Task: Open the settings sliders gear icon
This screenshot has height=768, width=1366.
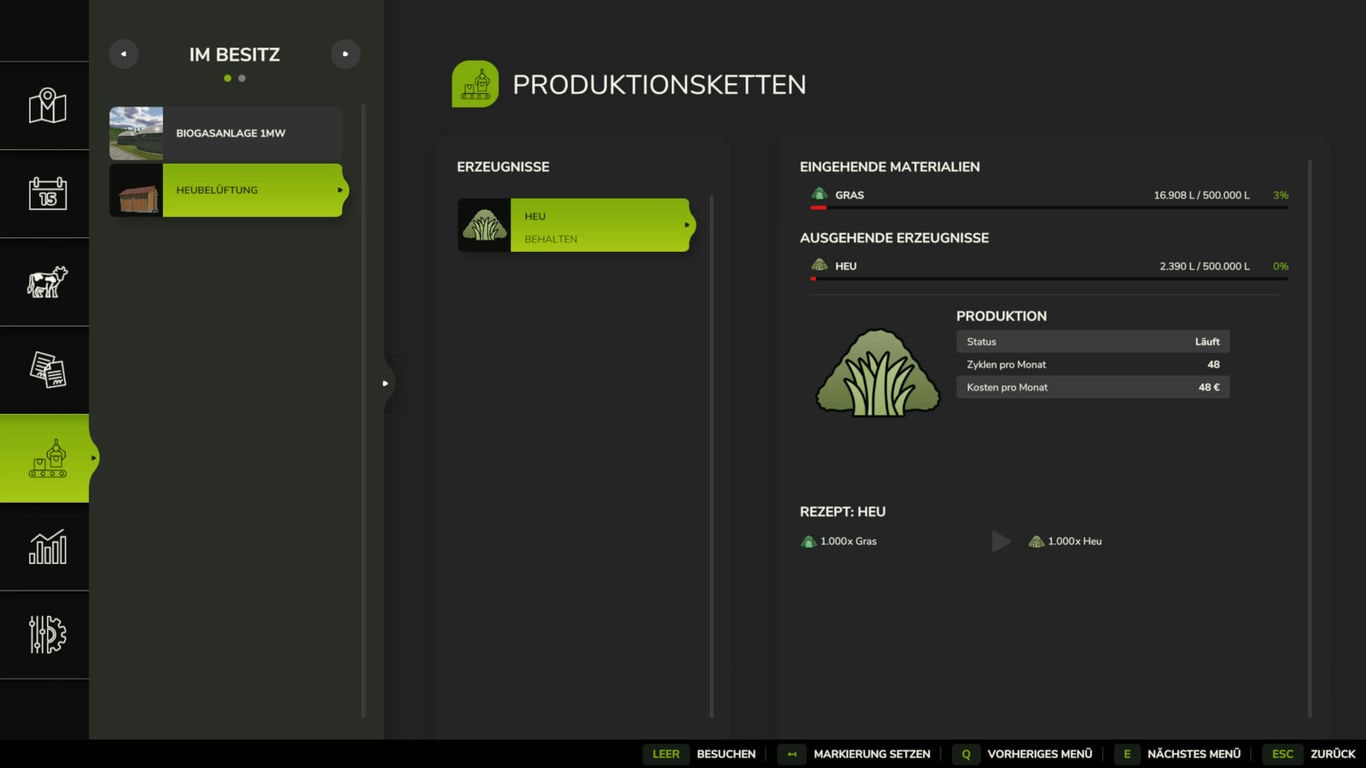Action: click(x=46, y=635)
